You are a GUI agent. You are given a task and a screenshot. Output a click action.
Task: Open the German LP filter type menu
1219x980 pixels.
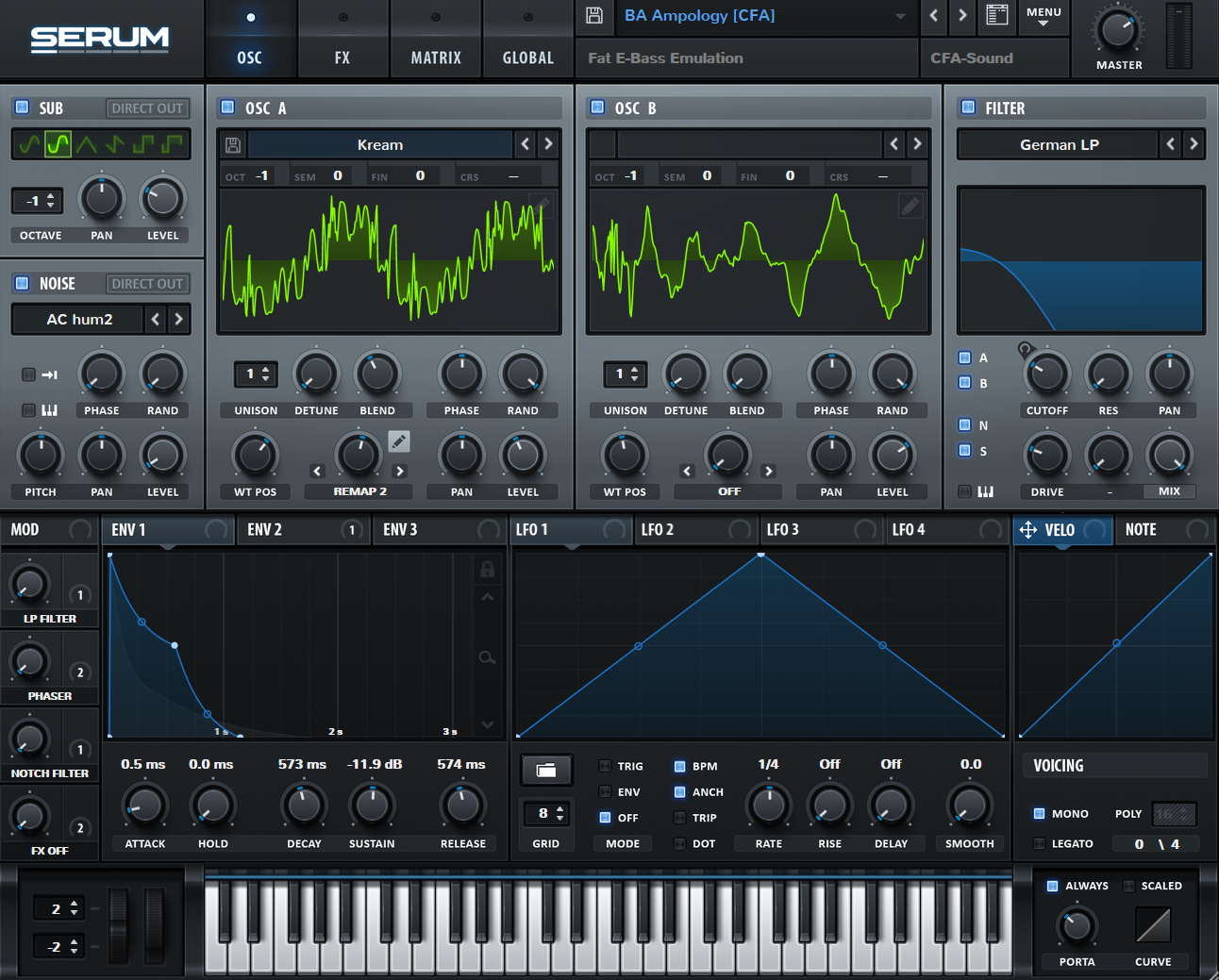pos(1059,144)
